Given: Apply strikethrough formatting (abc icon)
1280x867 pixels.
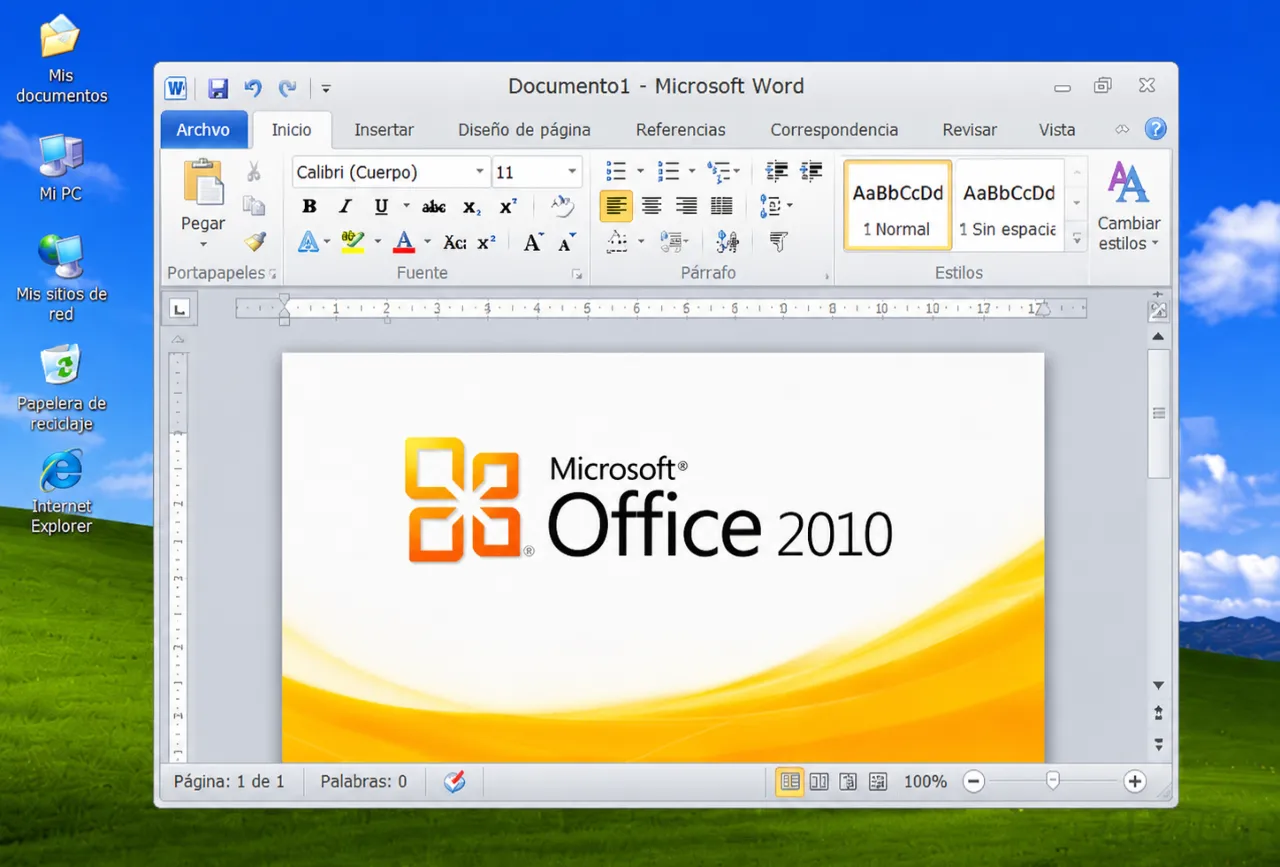Looking at the screenshot, I should click(x=434, y=207).
